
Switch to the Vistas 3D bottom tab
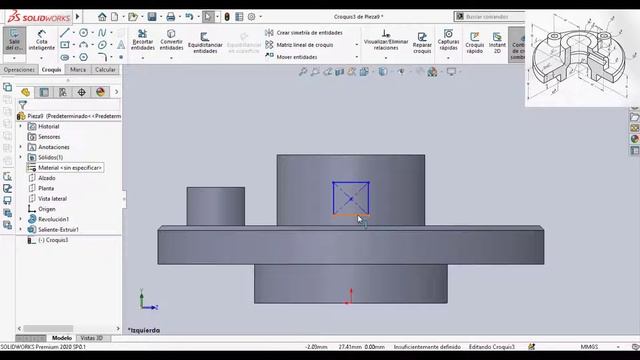tap(91, 338)
